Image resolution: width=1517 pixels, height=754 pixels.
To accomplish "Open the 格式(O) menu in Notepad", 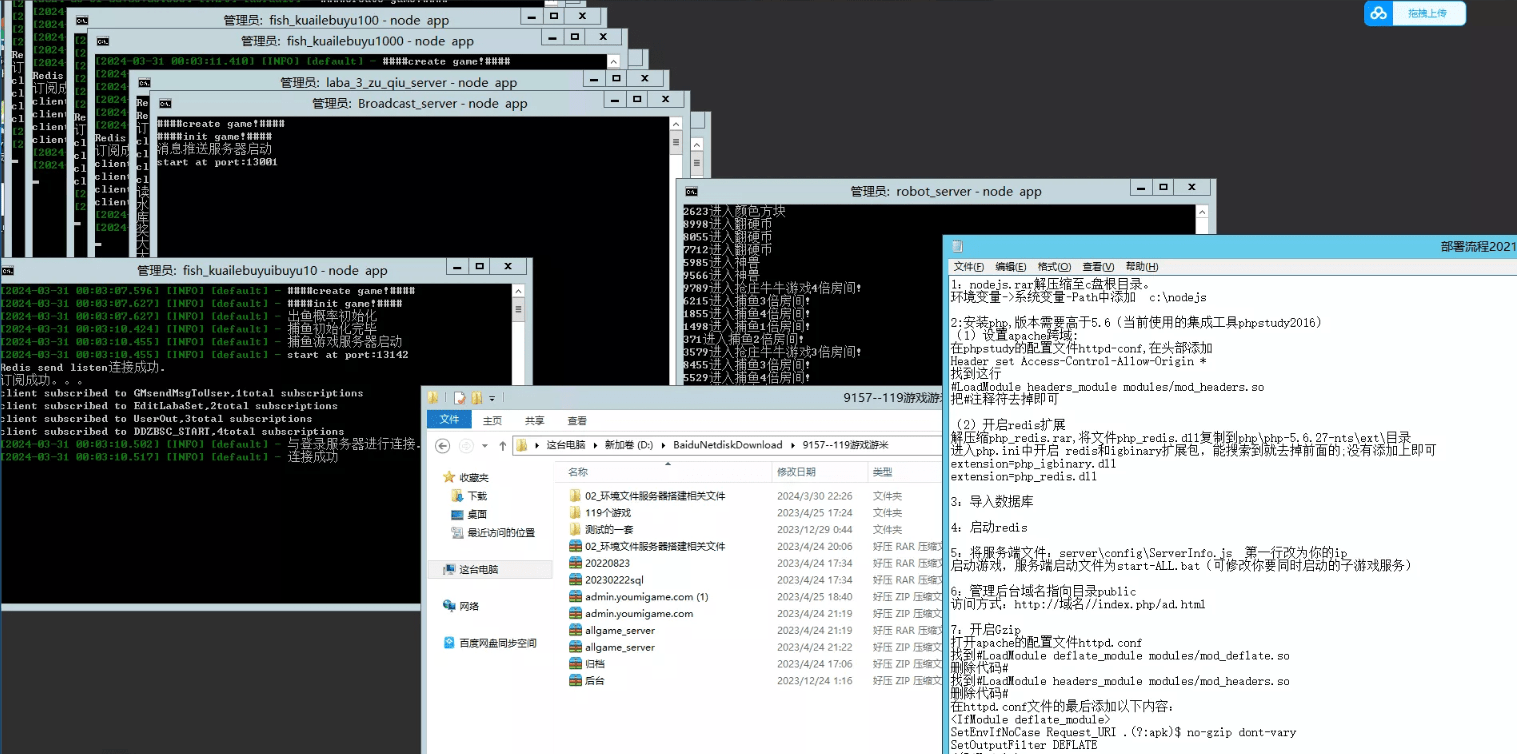I will [1054, 267].
